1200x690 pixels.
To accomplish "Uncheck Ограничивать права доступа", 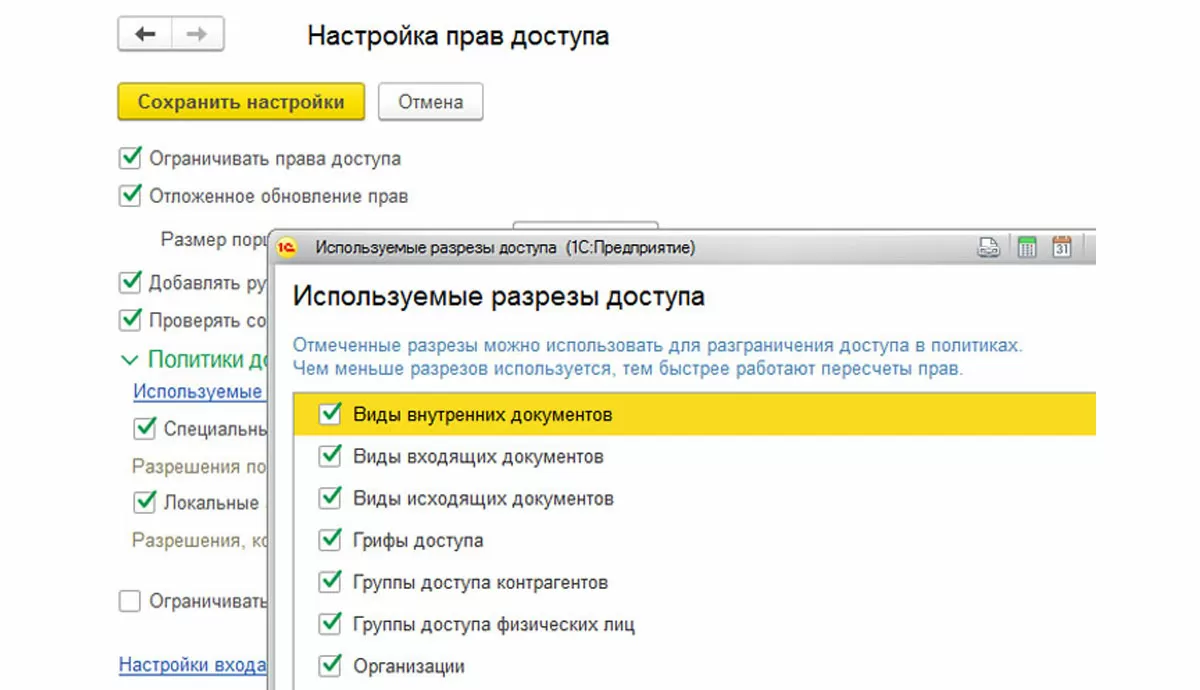I will tap(130, 158).
